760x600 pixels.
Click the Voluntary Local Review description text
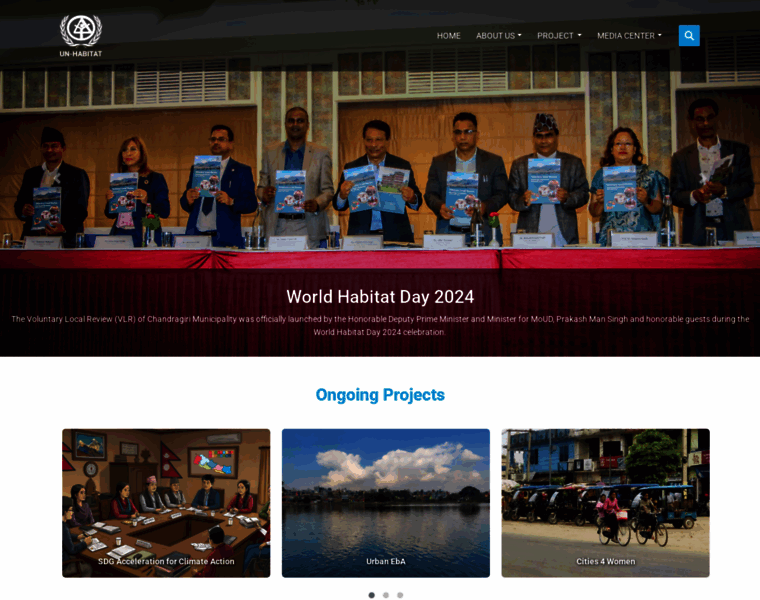coord(380,325)
